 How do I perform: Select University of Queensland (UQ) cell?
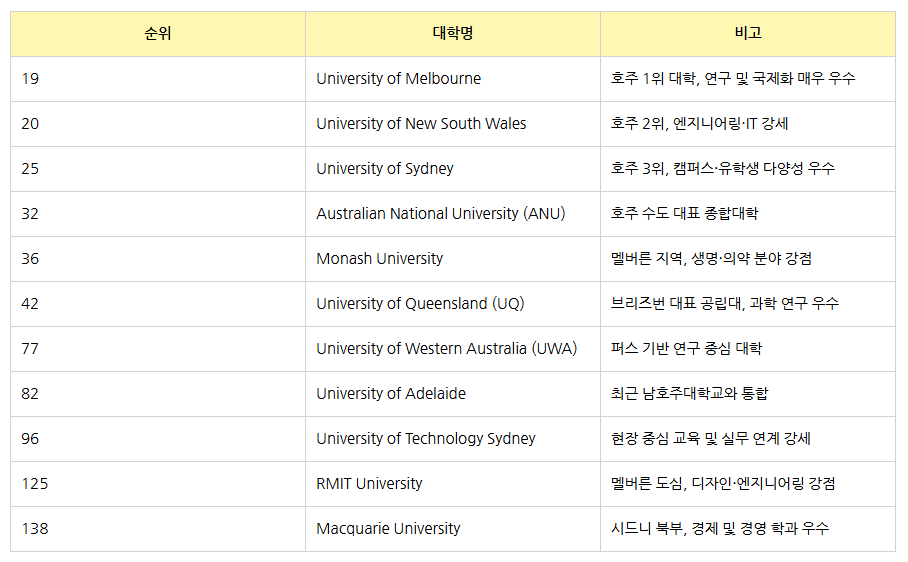click(x=453, y=304)
